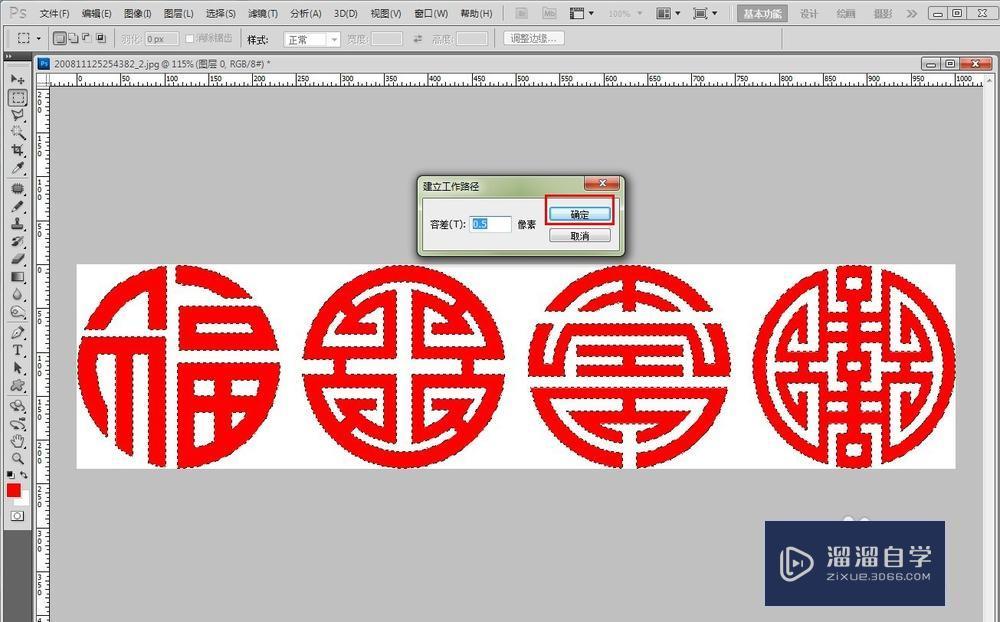
Task: Reset default foreground and background colors
Action: click(x=10, y=475)
